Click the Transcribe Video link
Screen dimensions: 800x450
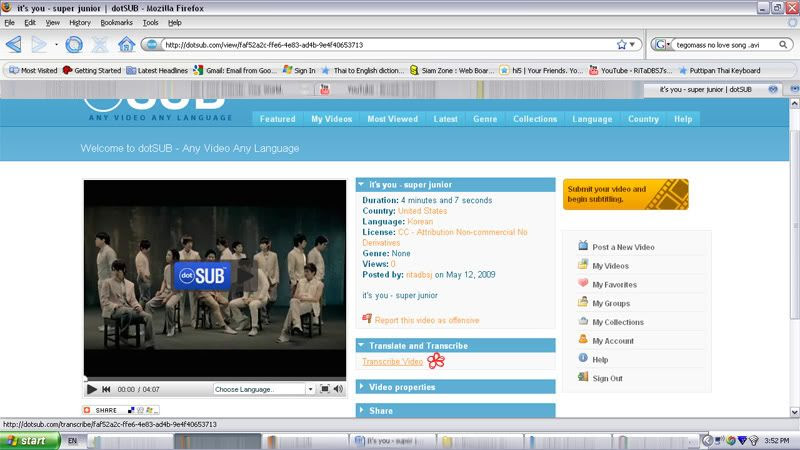pyautogui.click(x=392, y=361)
